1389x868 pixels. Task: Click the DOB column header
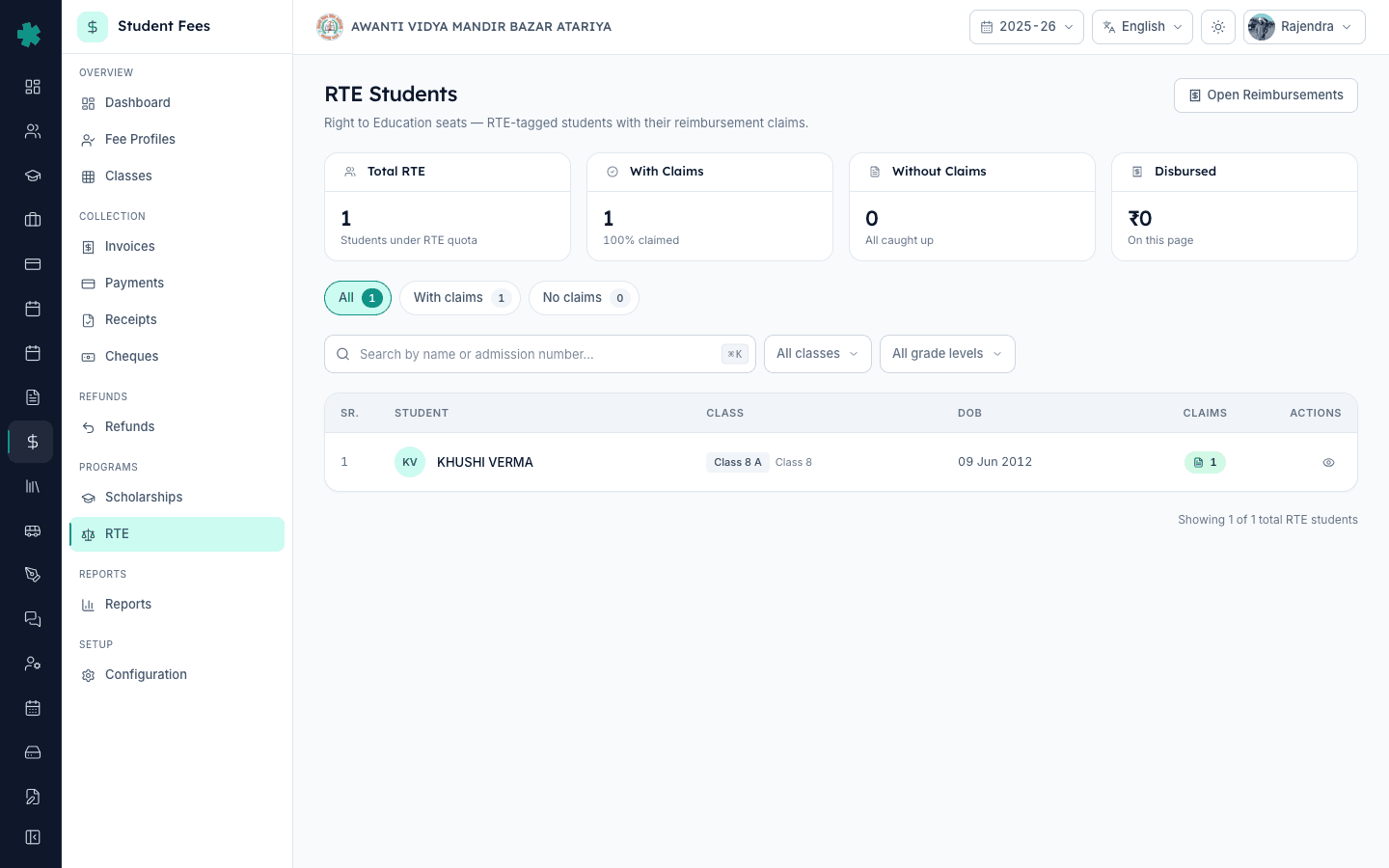(x=969, y=413)
